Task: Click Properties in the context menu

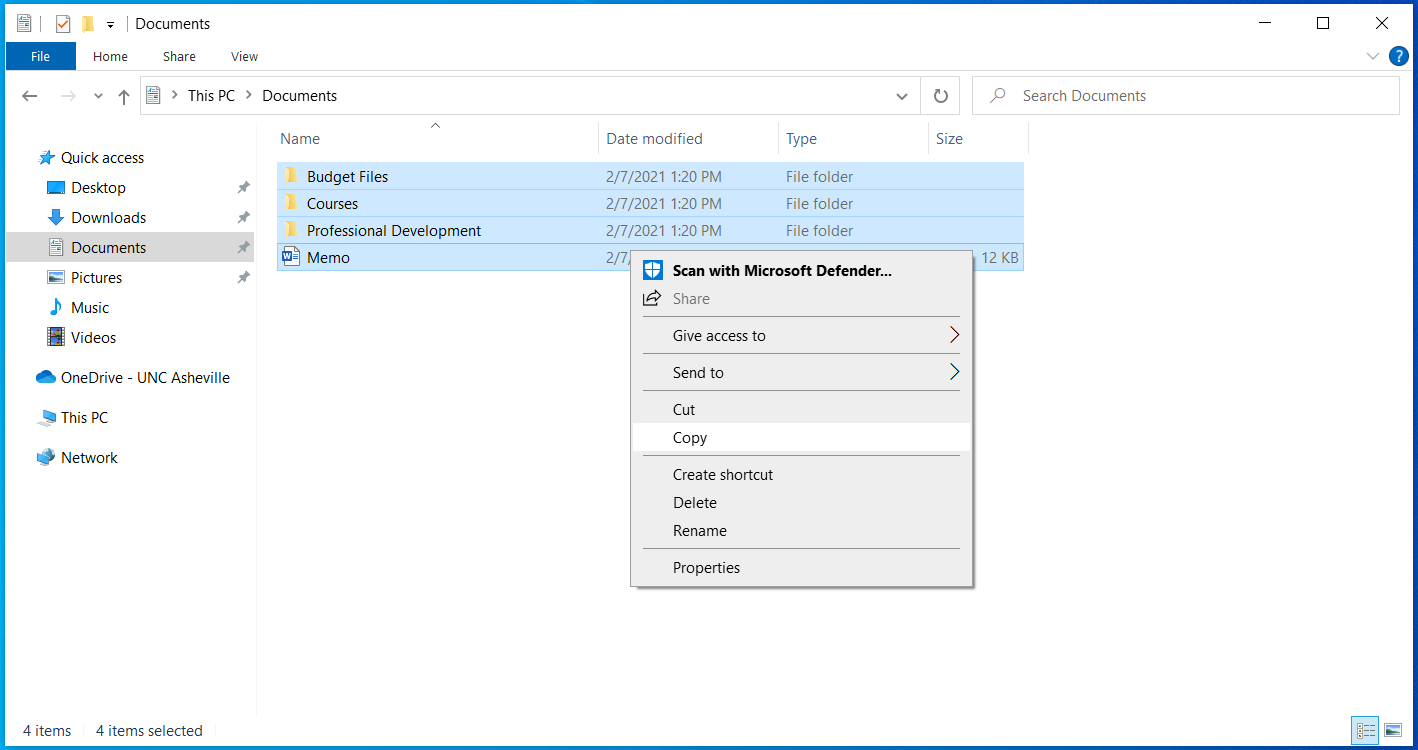Action: click(706, 568)
